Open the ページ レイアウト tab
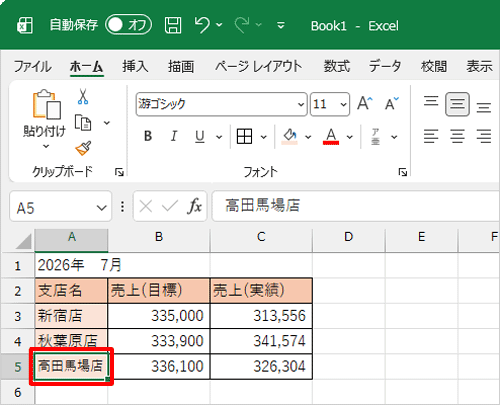Screen dimensions: 500x405 click(x=259, y=66)
